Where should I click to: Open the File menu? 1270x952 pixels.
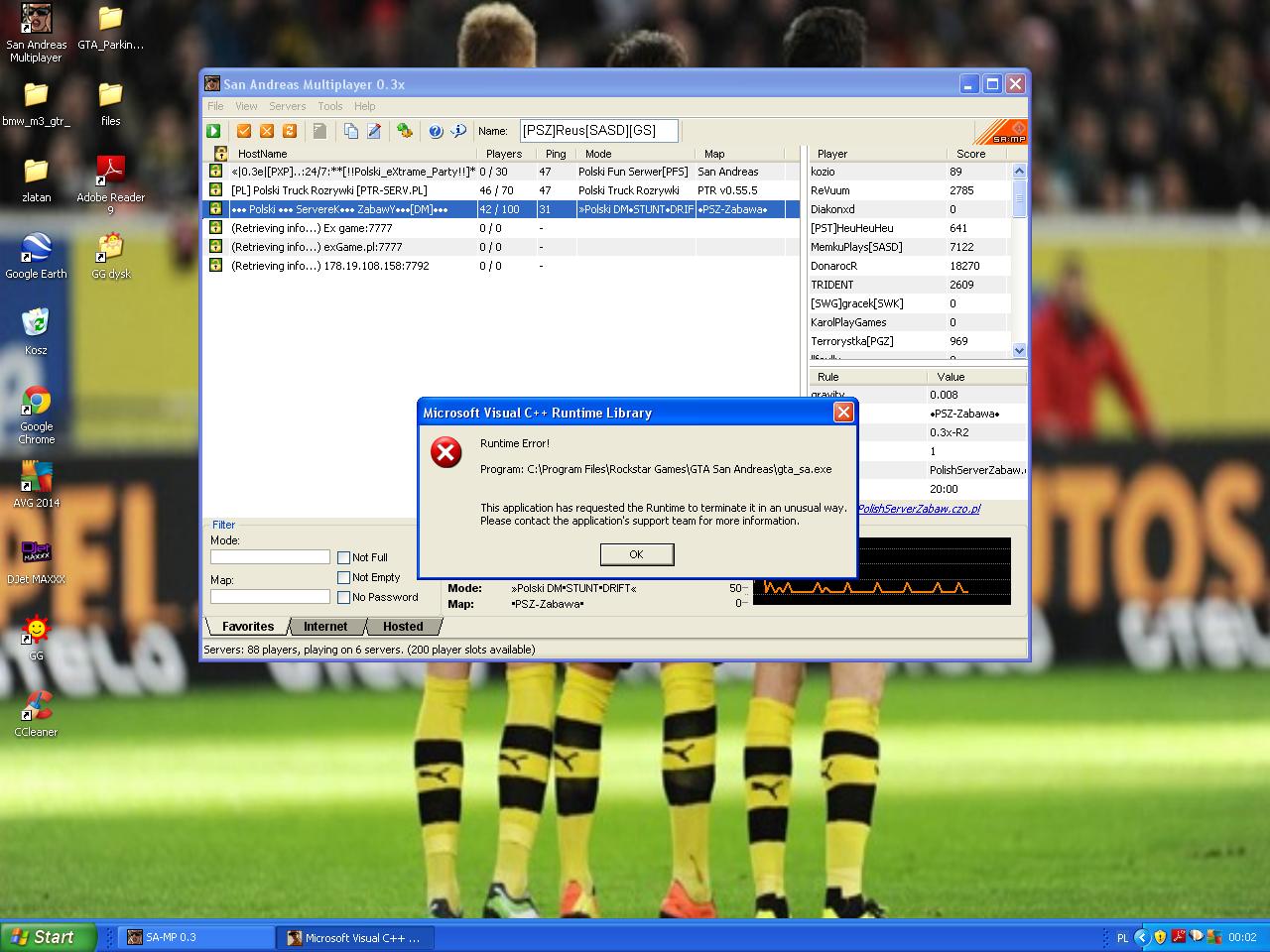point(215,106)
